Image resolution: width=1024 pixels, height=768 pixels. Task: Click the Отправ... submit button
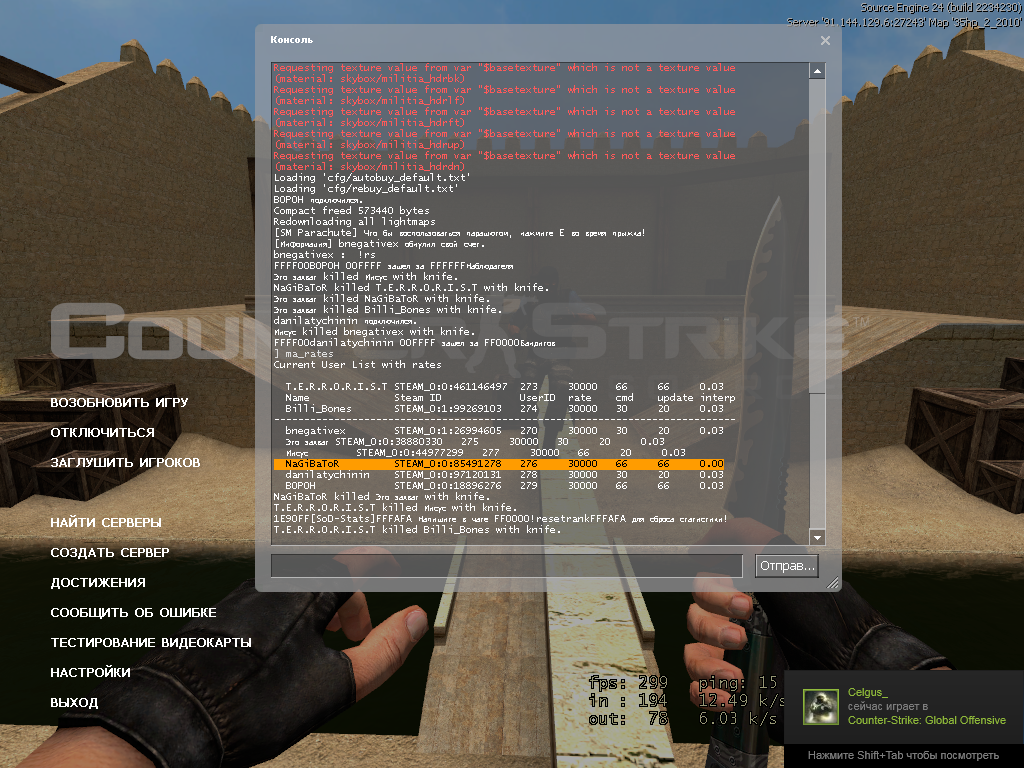point(787,566)
